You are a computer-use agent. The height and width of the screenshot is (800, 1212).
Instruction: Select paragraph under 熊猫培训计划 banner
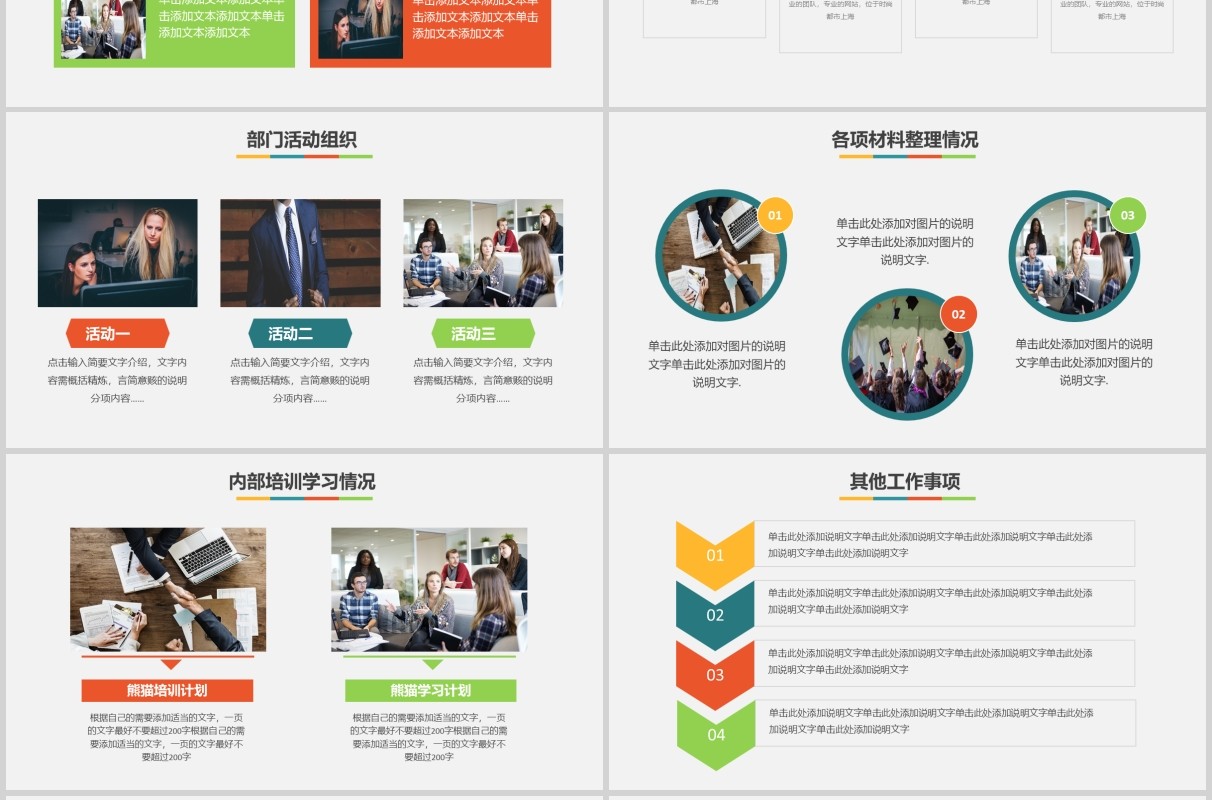[166, 737]
